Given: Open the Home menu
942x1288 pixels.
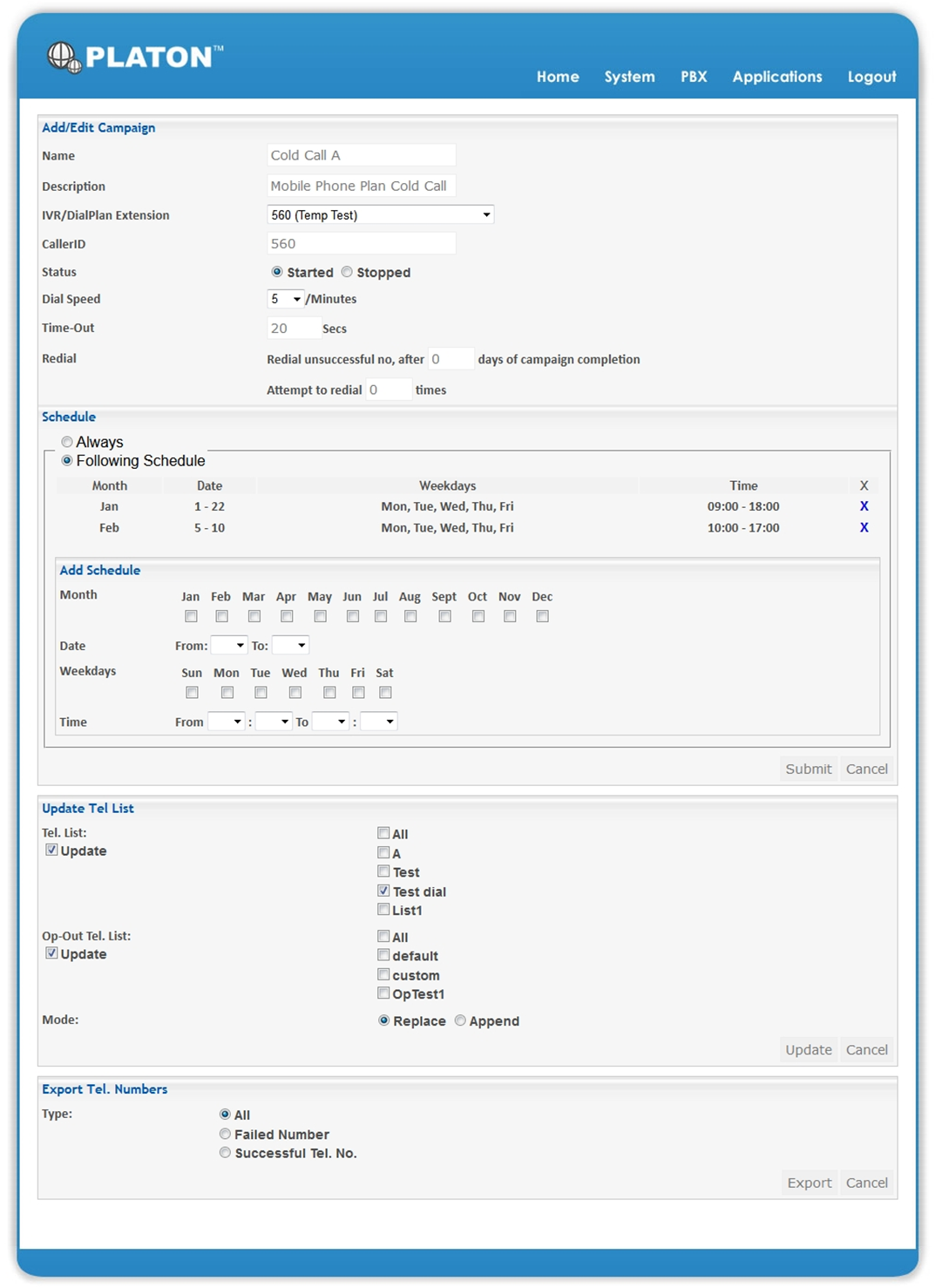Looking at the screenshot, I should pos(558,77).
